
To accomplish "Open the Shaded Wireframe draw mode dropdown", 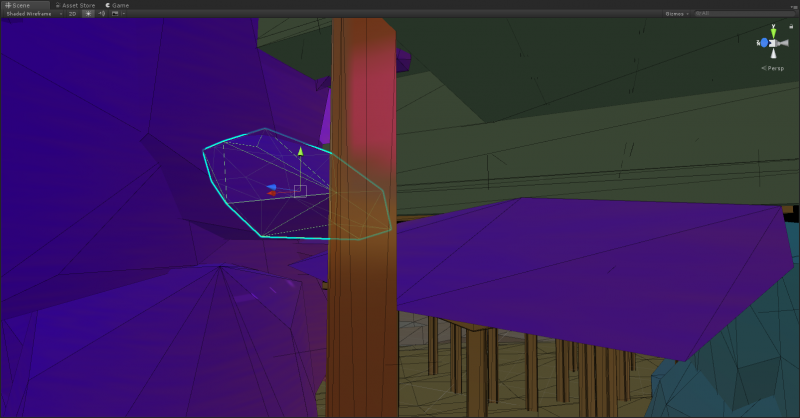I will tap(32, 14).
